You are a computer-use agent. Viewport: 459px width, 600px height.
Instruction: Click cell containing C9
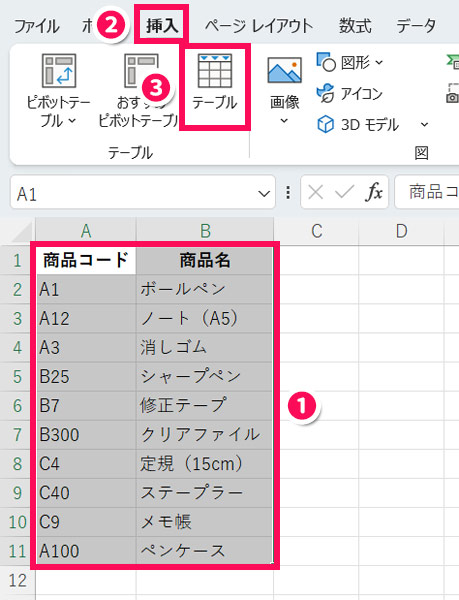86,522
